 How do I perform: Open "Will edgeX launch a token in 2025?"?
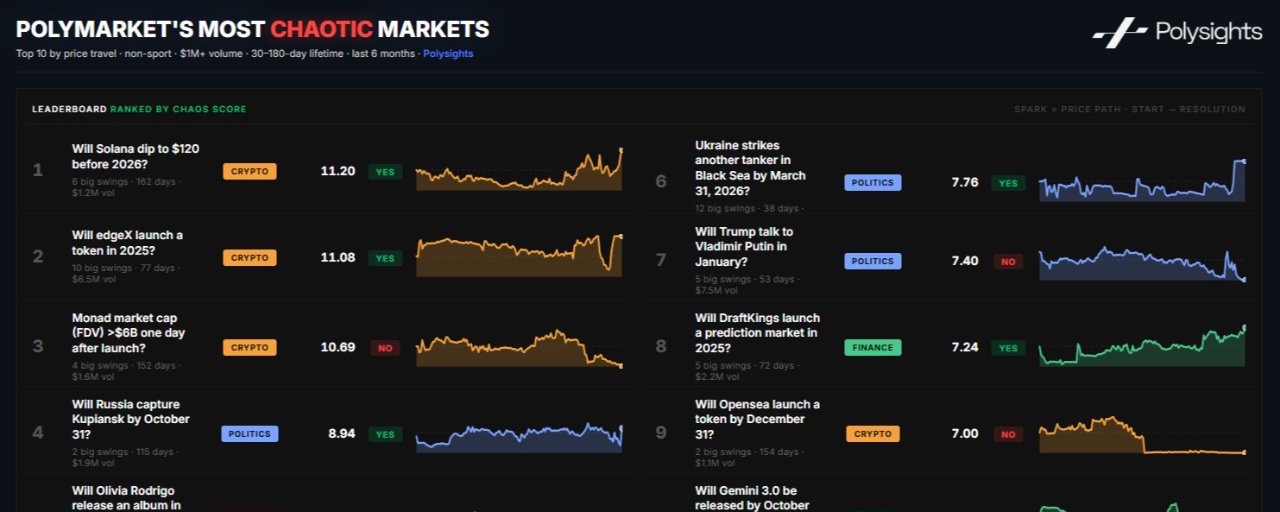point(127,242)
